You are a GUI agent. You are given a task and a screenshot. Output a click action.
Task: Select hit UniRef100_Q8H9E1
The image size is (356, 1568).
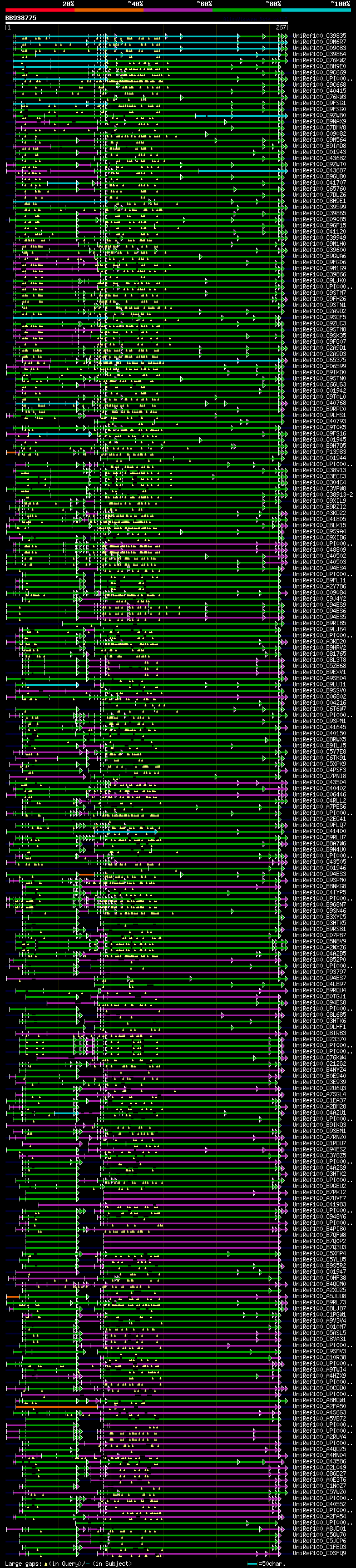point(319,201)
